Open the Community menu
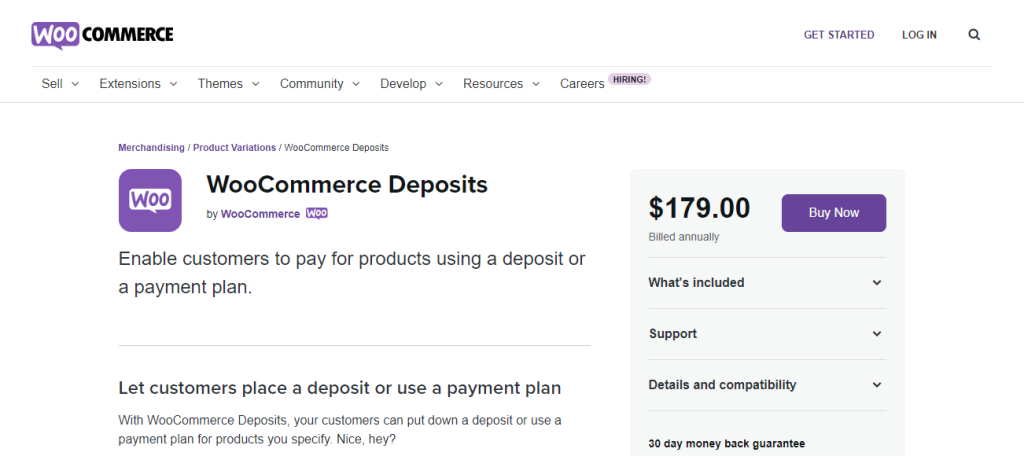 (319, 84)
